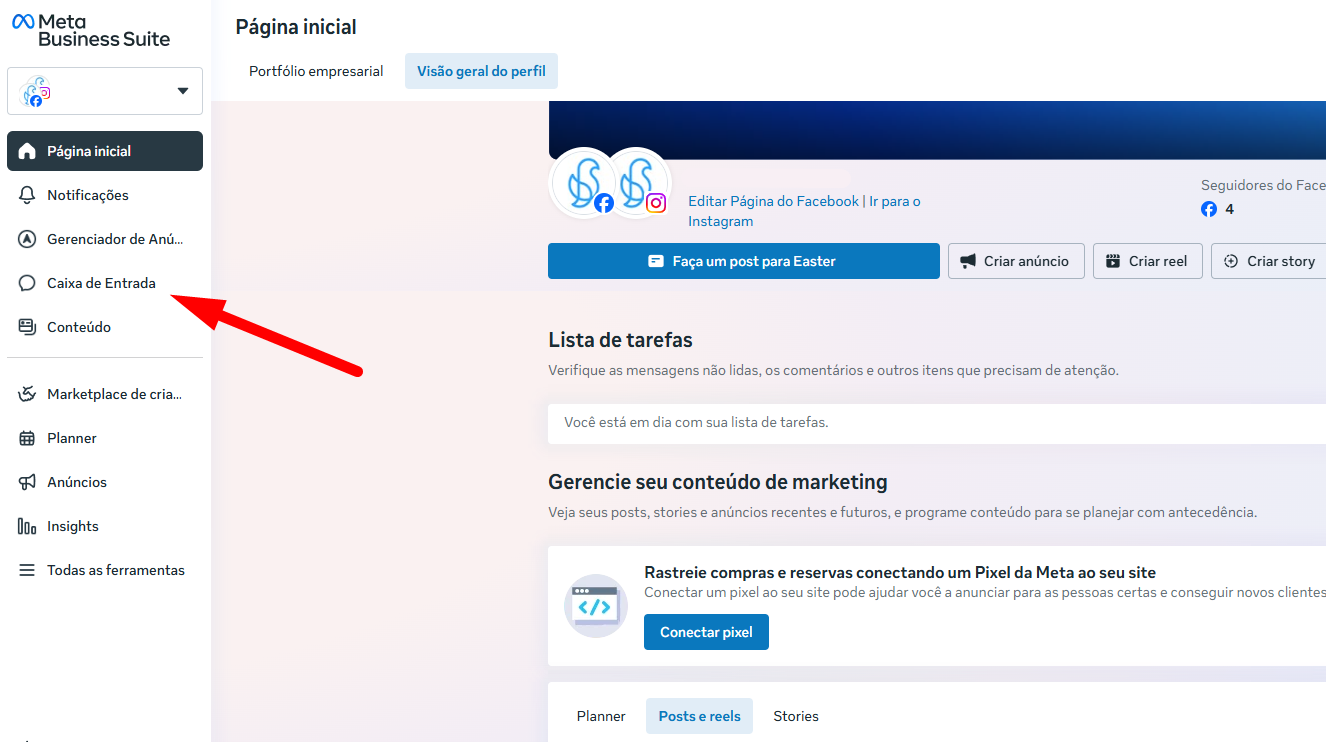
Task: Click the Meta Business Suite logo
Action: pos(91,30)
